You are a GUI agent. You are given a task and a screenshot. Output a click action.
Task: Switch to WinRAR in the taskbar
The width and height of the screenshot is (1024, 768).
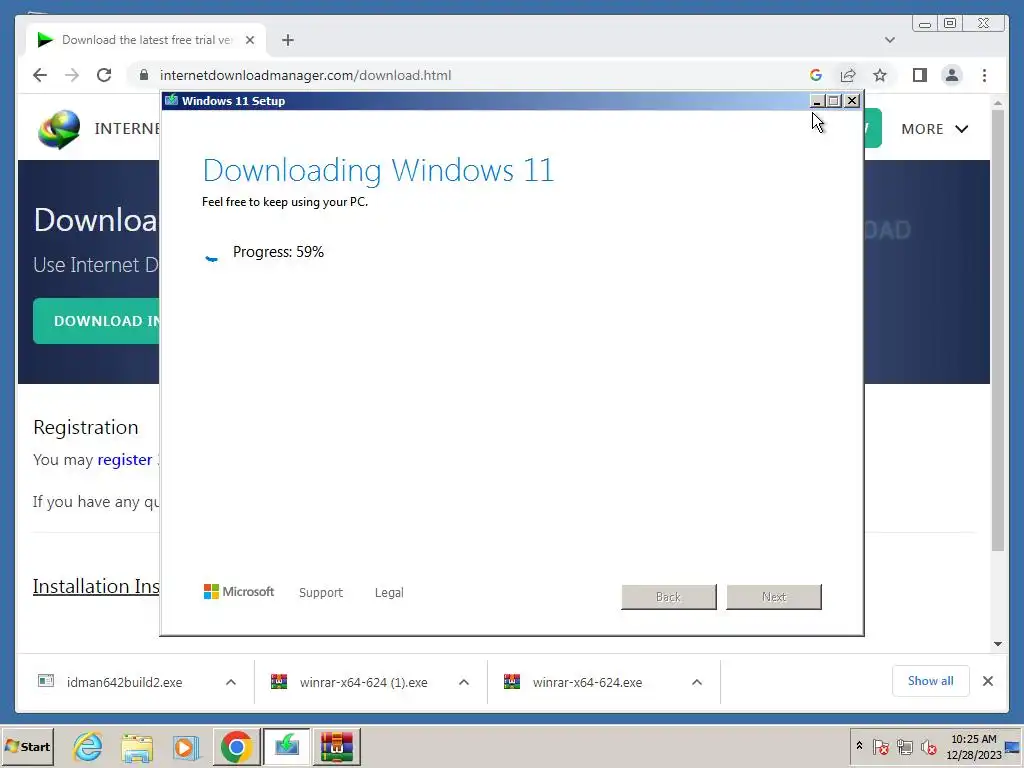336,746
